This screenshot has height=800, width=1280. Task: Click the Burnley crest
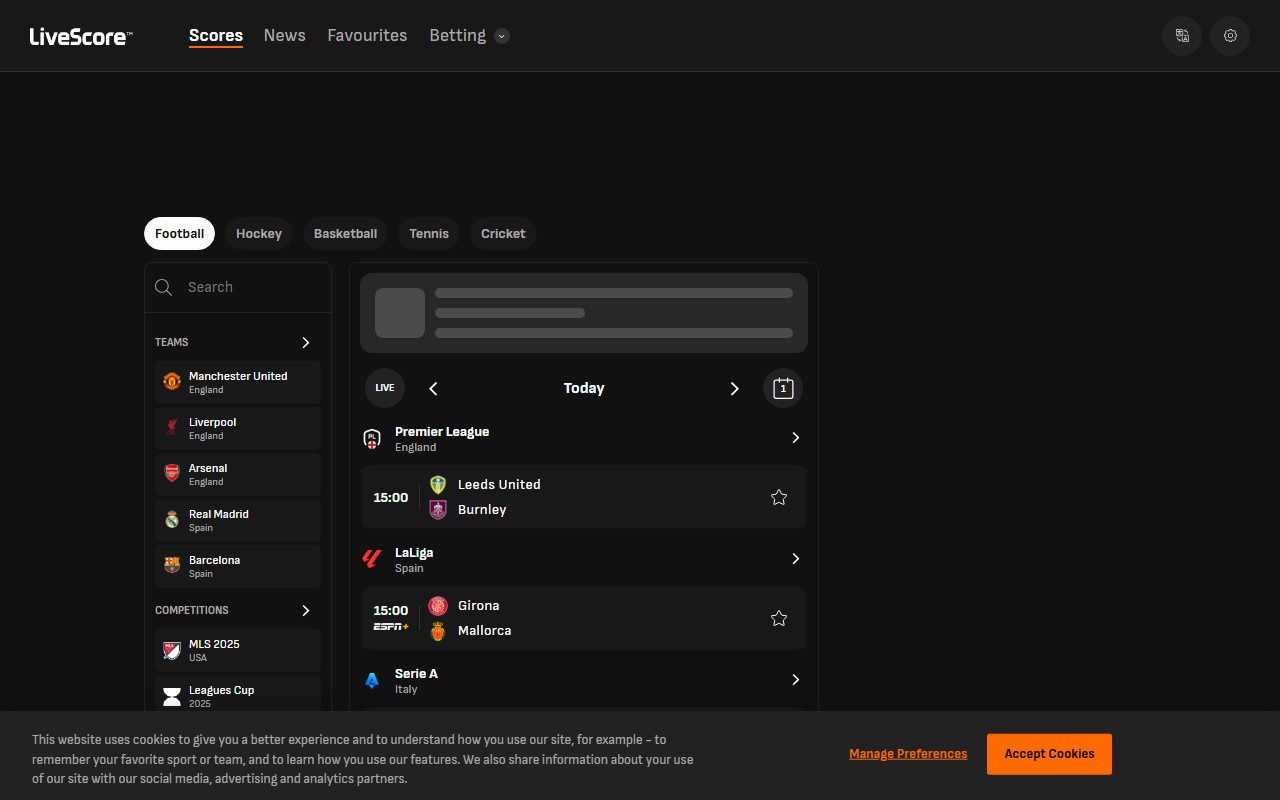pos(438,509)
